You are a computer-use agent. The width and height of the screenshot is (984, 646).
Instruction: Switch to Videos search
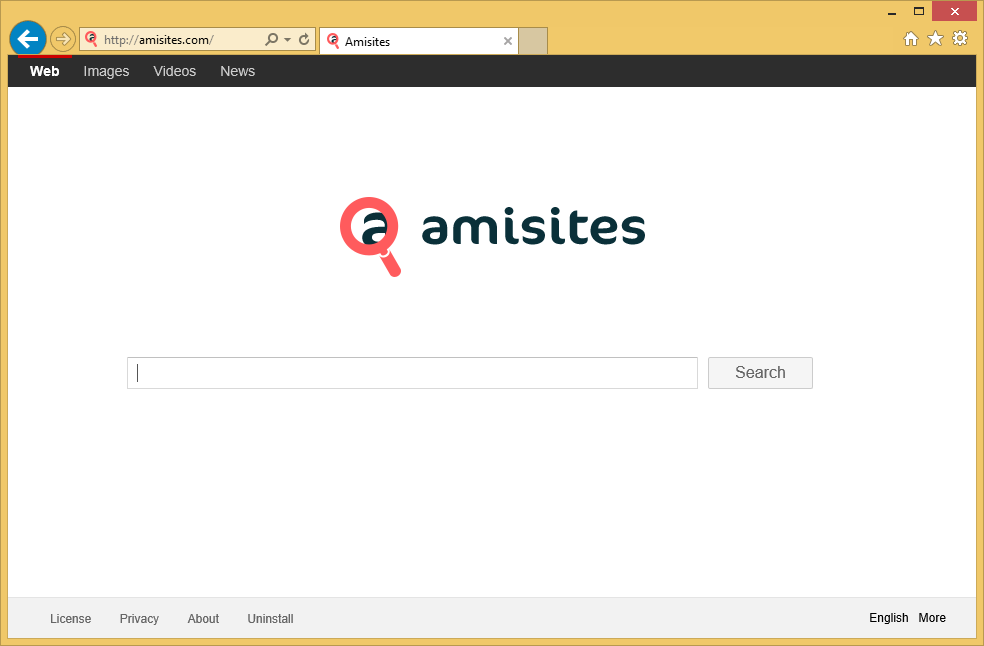(x=174, y=71)
